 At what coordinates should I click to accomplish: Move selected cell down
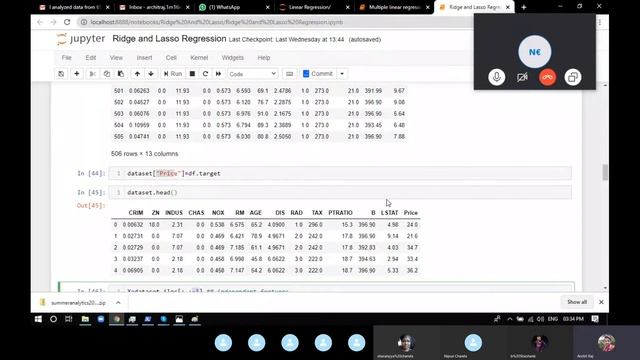point(151,74)
